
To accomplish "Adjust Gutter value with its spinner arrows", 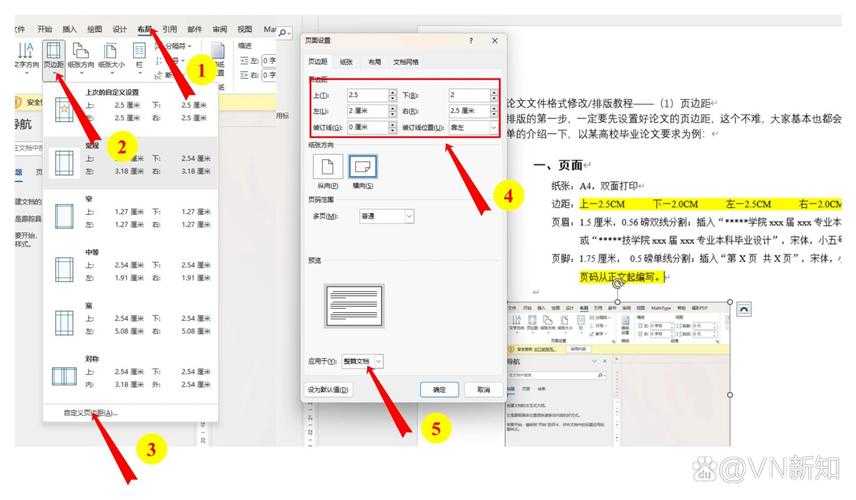I will [393, 127].
